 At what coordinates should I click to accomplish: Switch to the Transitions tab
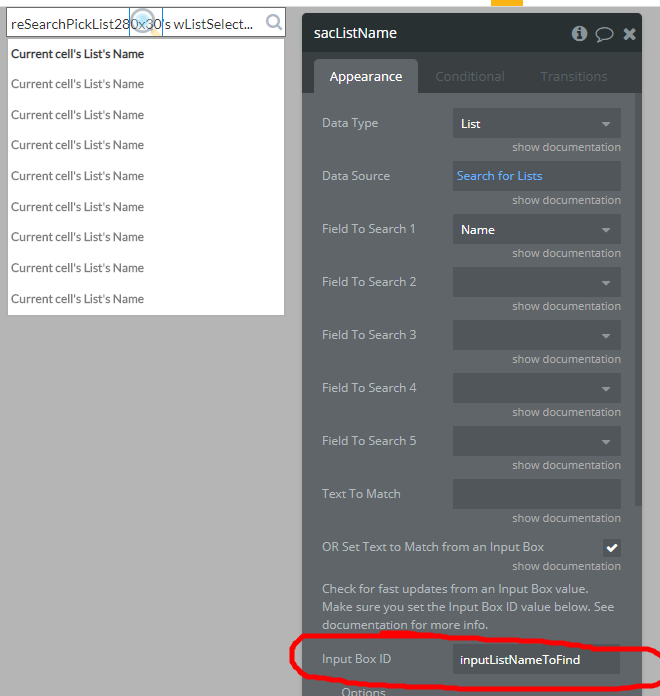(x=573, y=76)
